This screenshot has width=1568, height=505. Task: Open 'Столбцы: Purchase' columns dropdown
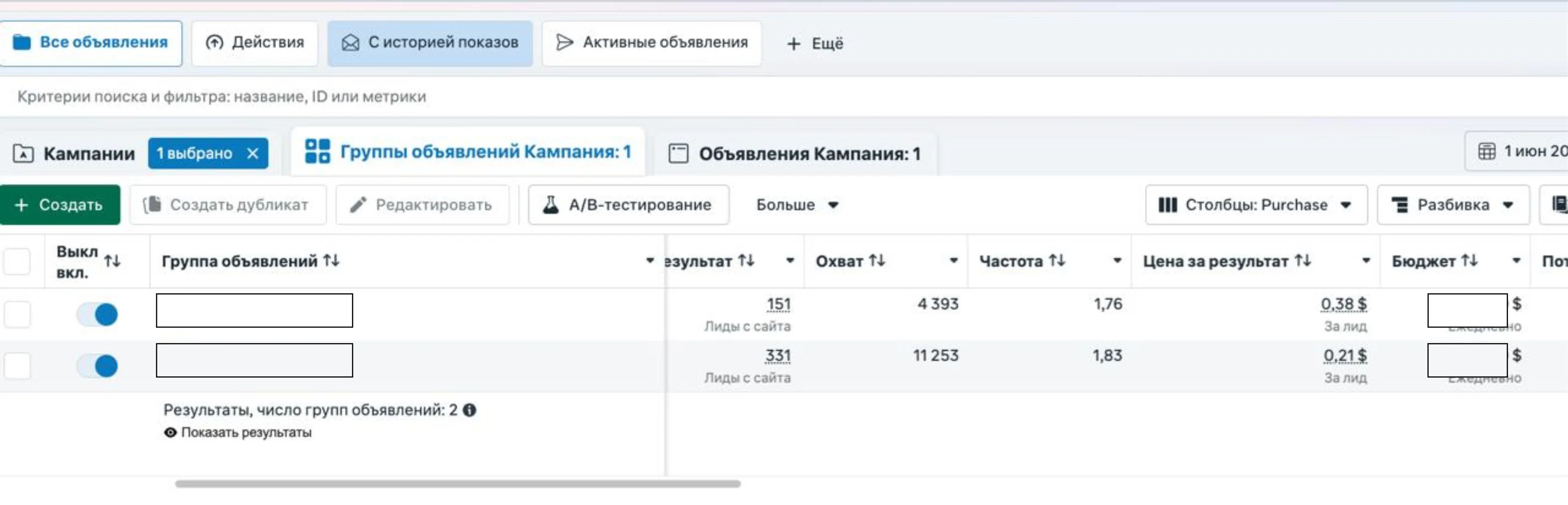click(1256, 205)
